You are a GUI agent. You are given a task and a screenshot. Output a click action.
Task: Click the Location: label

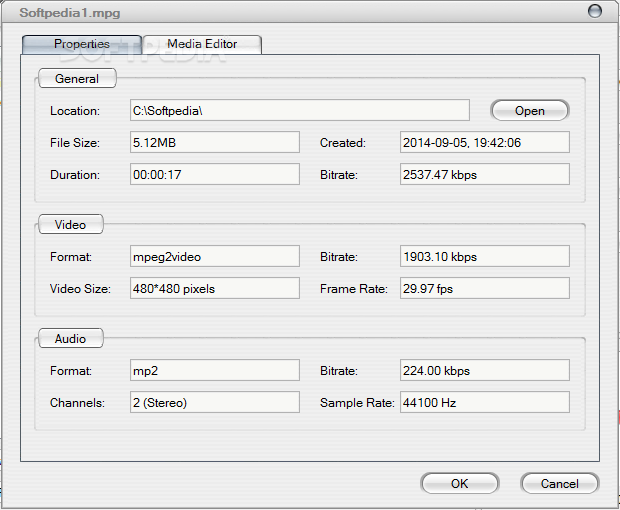click(x=75, y=111)
